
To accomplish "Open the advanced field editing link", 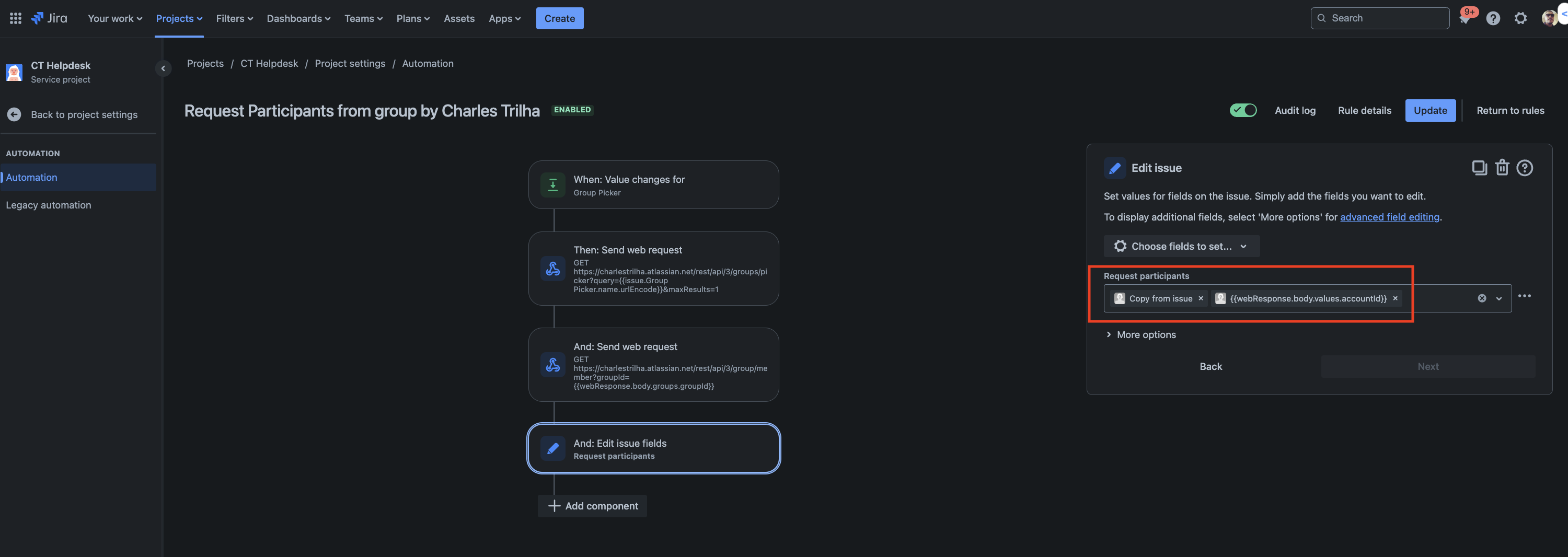I will pyautogui.click(x=1389, y=217).
